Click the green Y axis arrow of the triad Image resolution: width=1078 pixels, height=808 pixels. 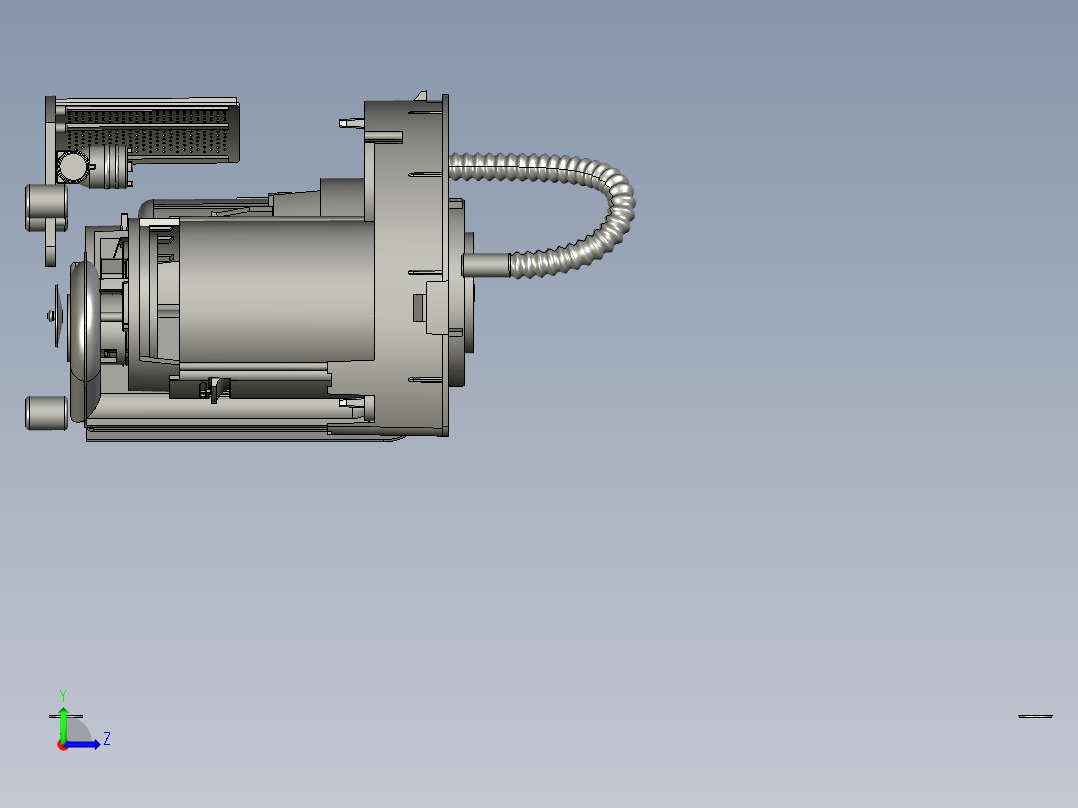click(x=63, y=723)
